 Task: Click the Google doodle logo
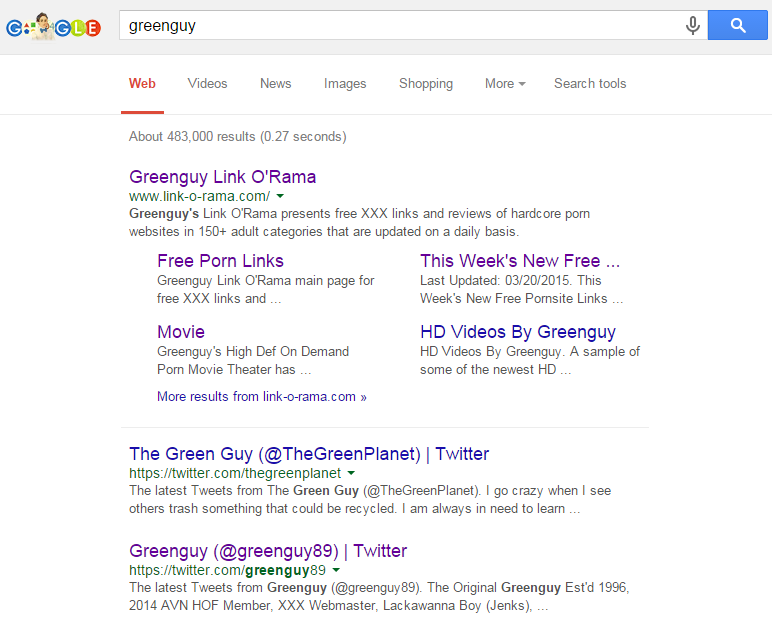click(53, 27)
